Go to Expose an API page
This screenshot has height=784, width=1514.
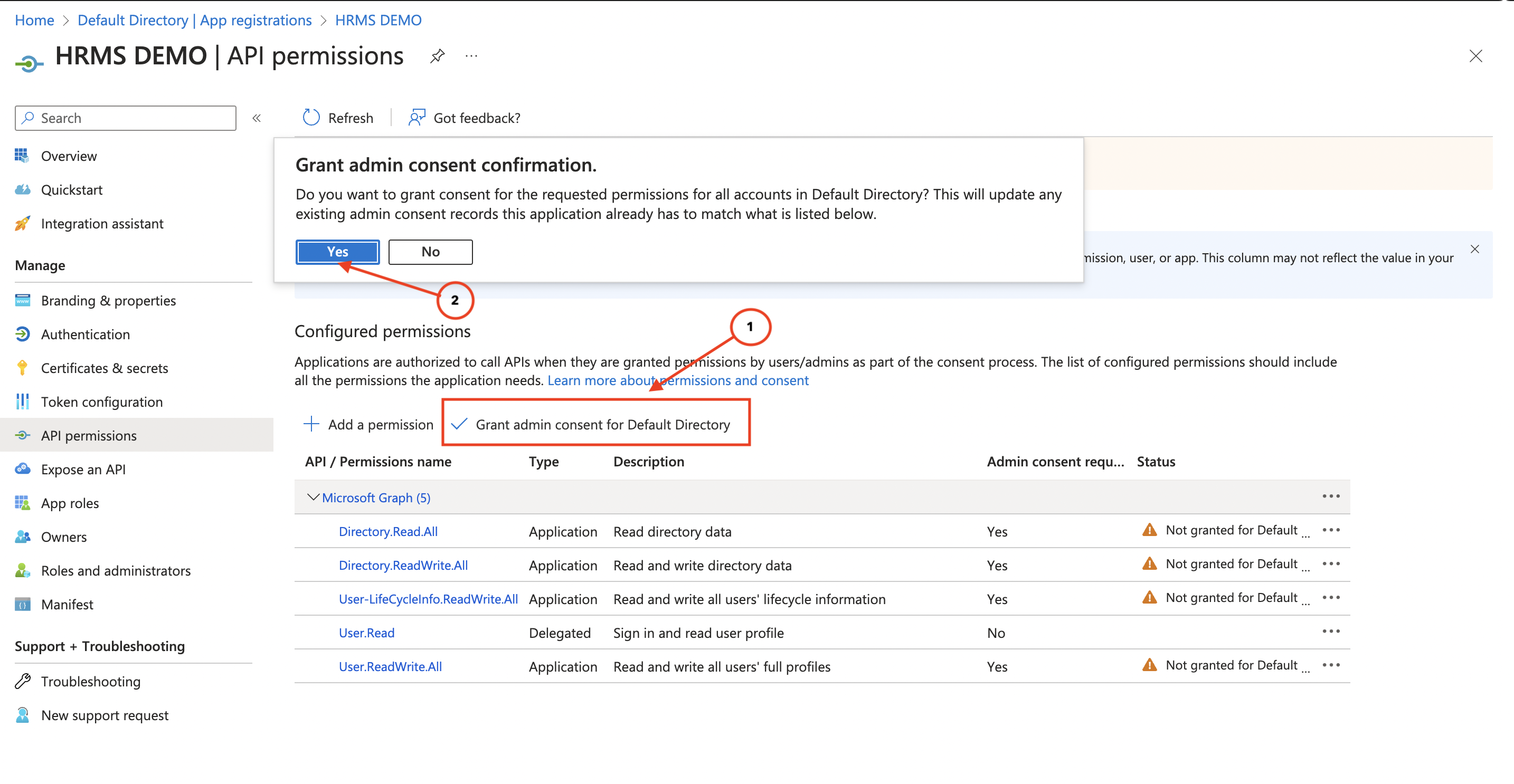click(x=83, y=469)
